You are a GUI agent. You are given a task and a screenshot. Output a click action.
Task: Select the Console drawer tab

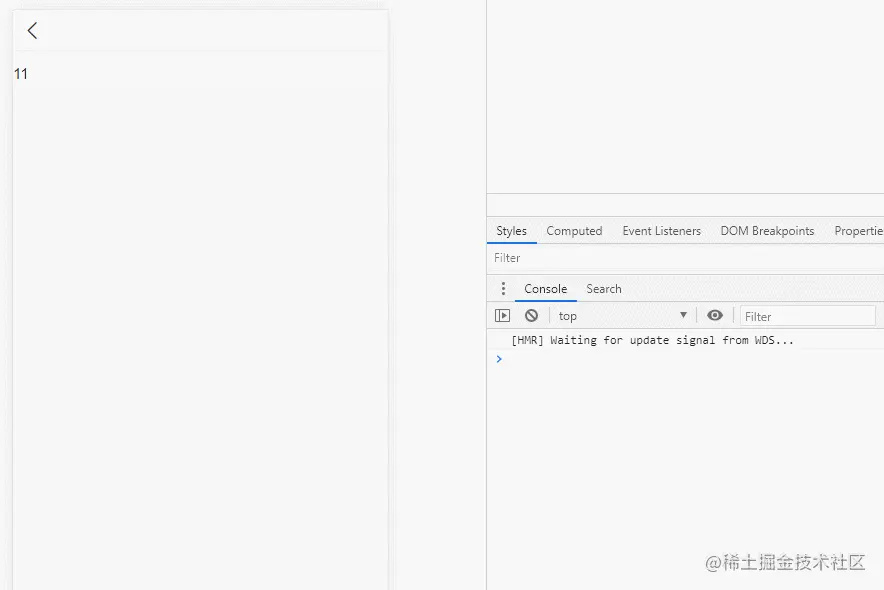(x=545, y=289)
